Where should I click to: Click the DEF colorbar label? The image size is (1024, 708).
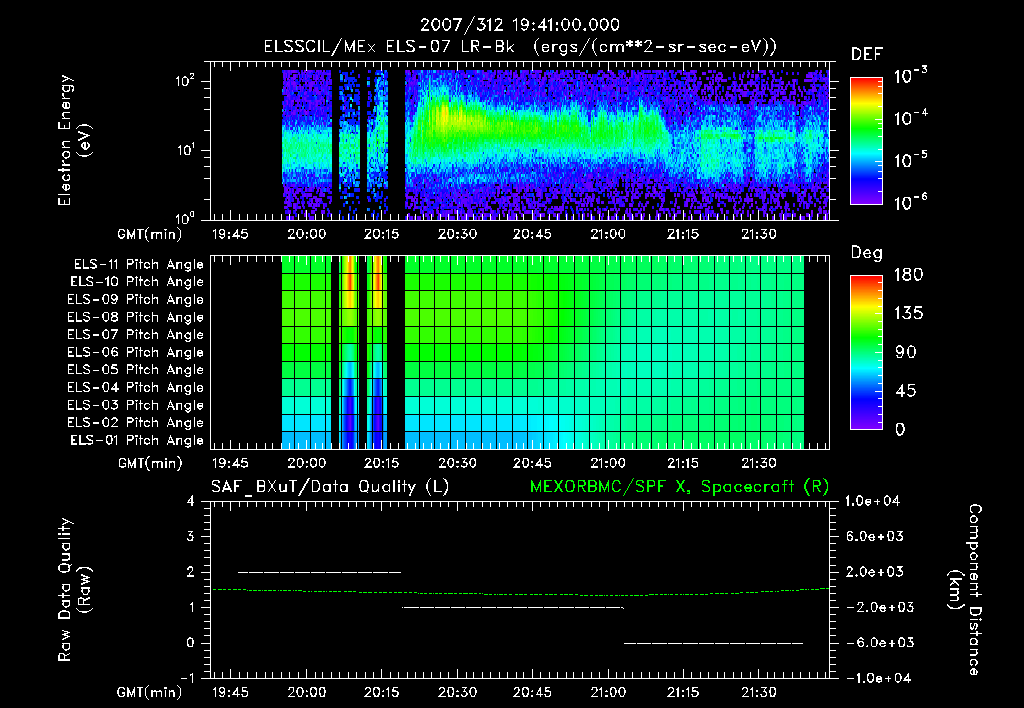[867, 54]
